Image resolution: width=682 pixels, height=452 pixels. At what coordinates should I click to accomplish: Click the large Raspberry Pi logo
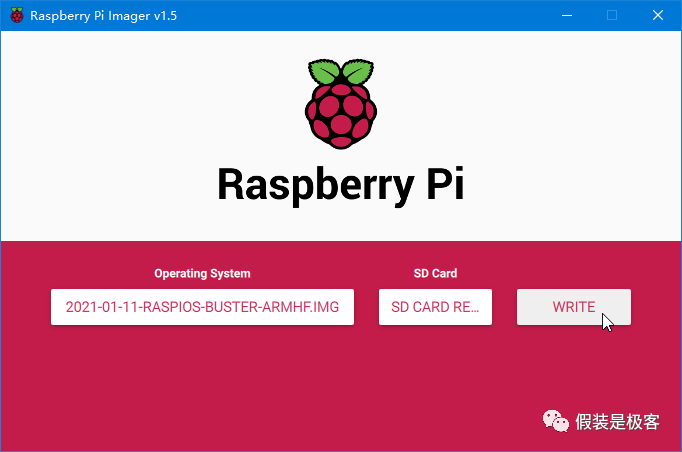341,104
